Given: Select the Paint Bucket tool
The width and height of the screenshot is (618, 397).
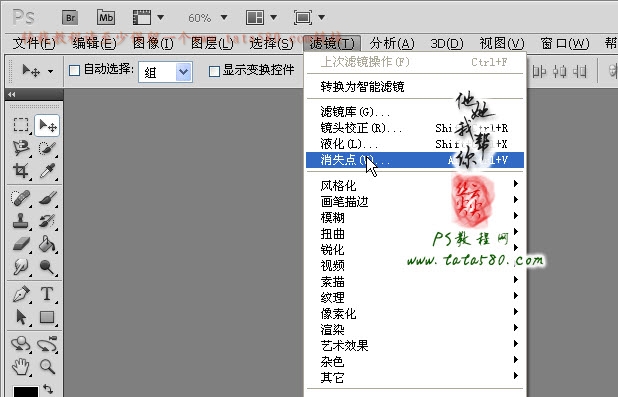Looking at the screenshot, I should [x=47, y=244].
